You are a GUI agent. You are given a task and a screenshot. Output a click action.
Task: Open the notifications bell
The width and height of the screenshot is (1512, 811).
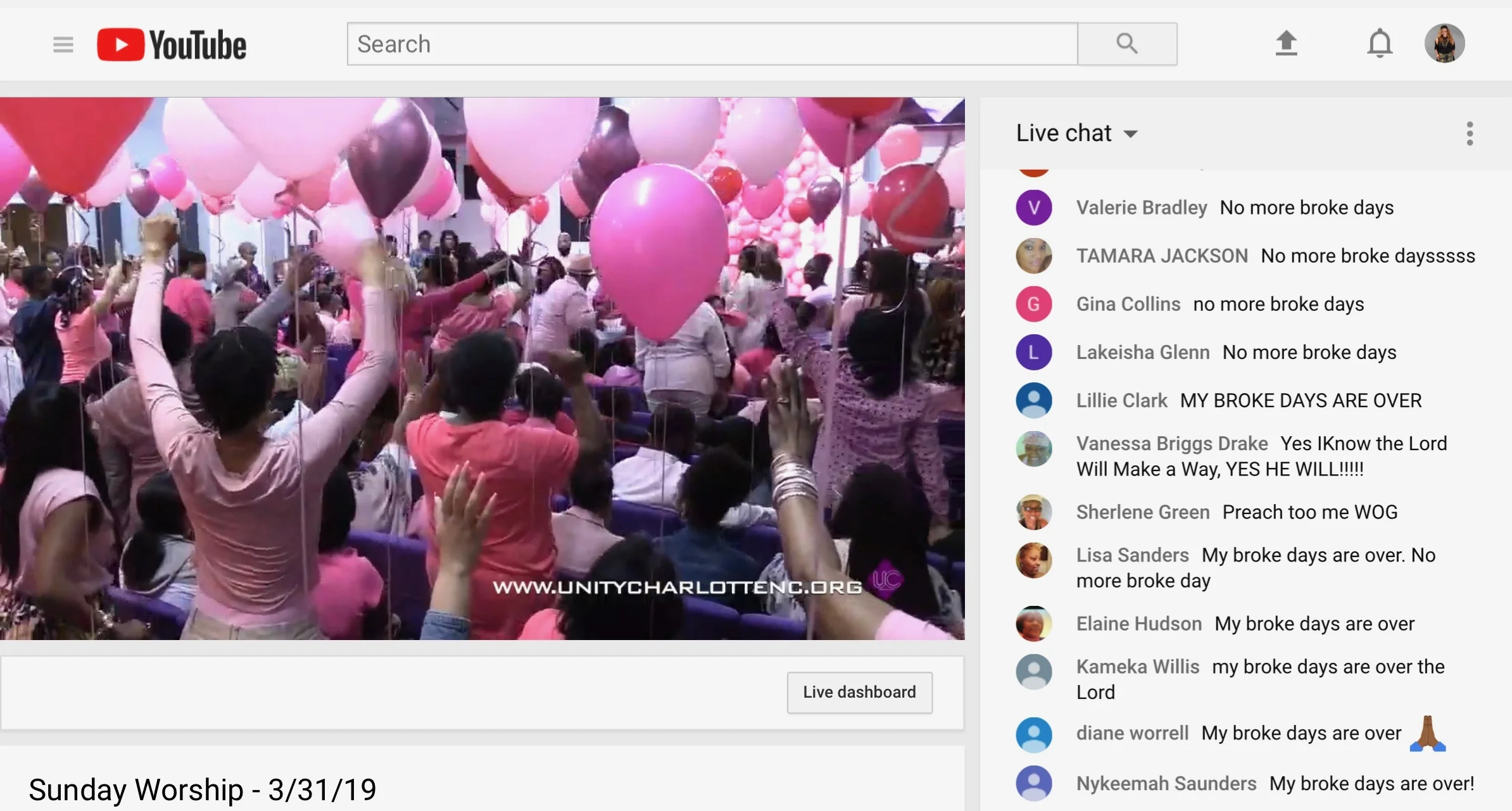point(1380,44)
